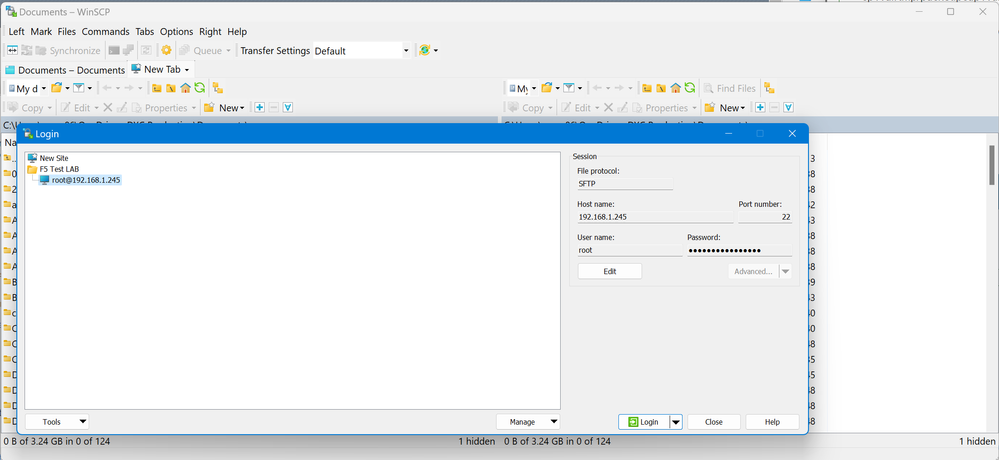999x460 pixels.
Task: Click the Compare Directories icon in main toolbar
Action: tap(12, 50)
